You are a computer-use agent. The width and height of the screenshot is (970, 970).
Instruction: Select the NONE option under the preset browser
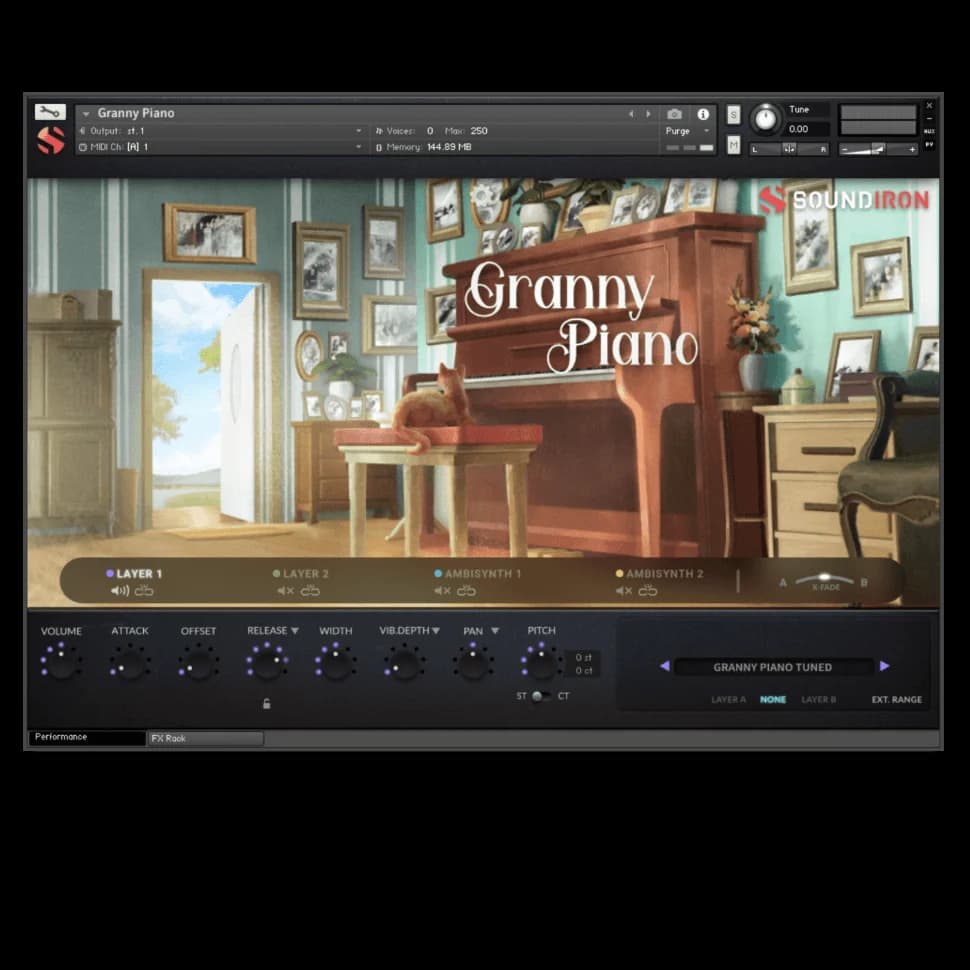(x=773, y=699)
